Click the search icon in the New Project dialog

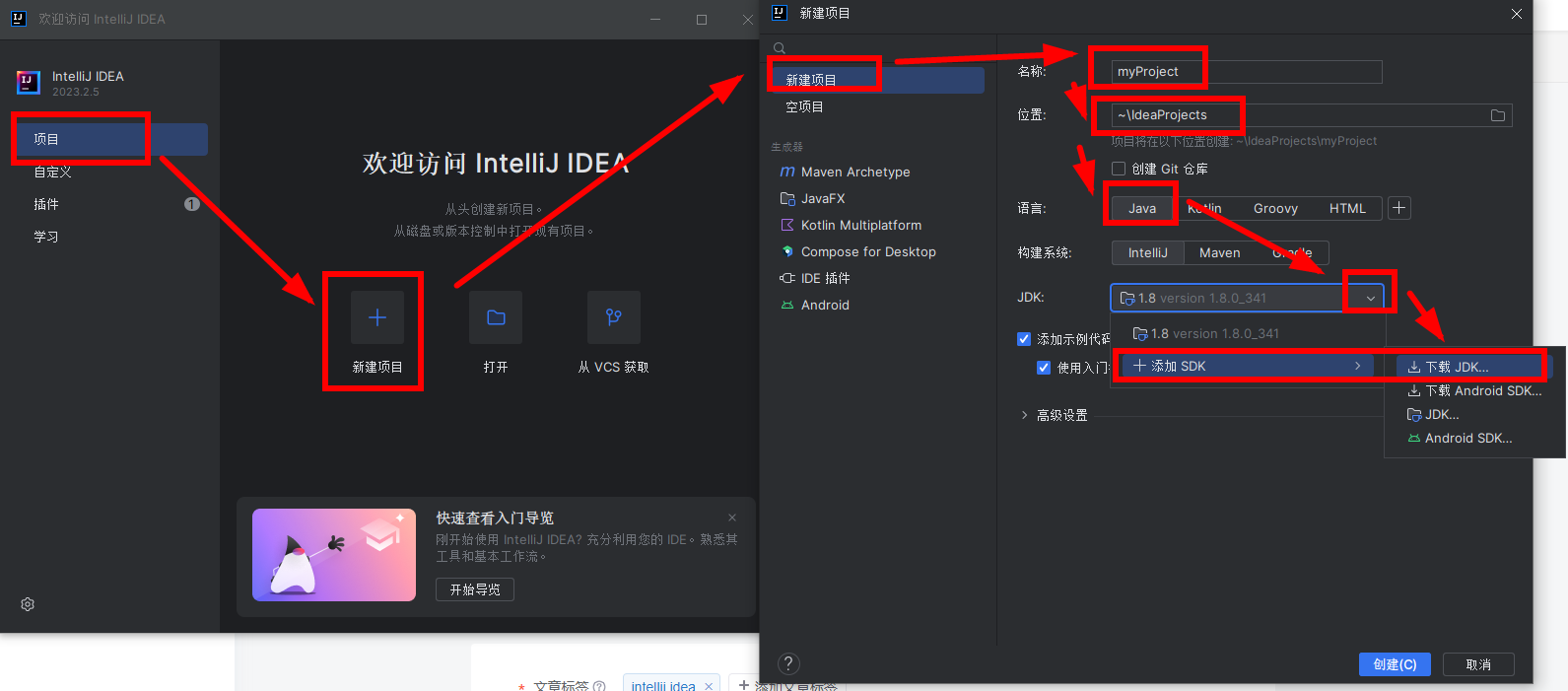(x=780, y=48)
